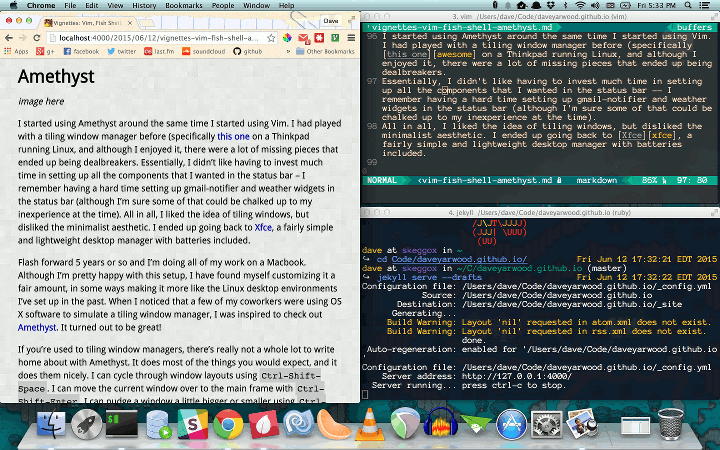Open the Window menu
This screenshot has height=450, width=720.
[256, 6]
